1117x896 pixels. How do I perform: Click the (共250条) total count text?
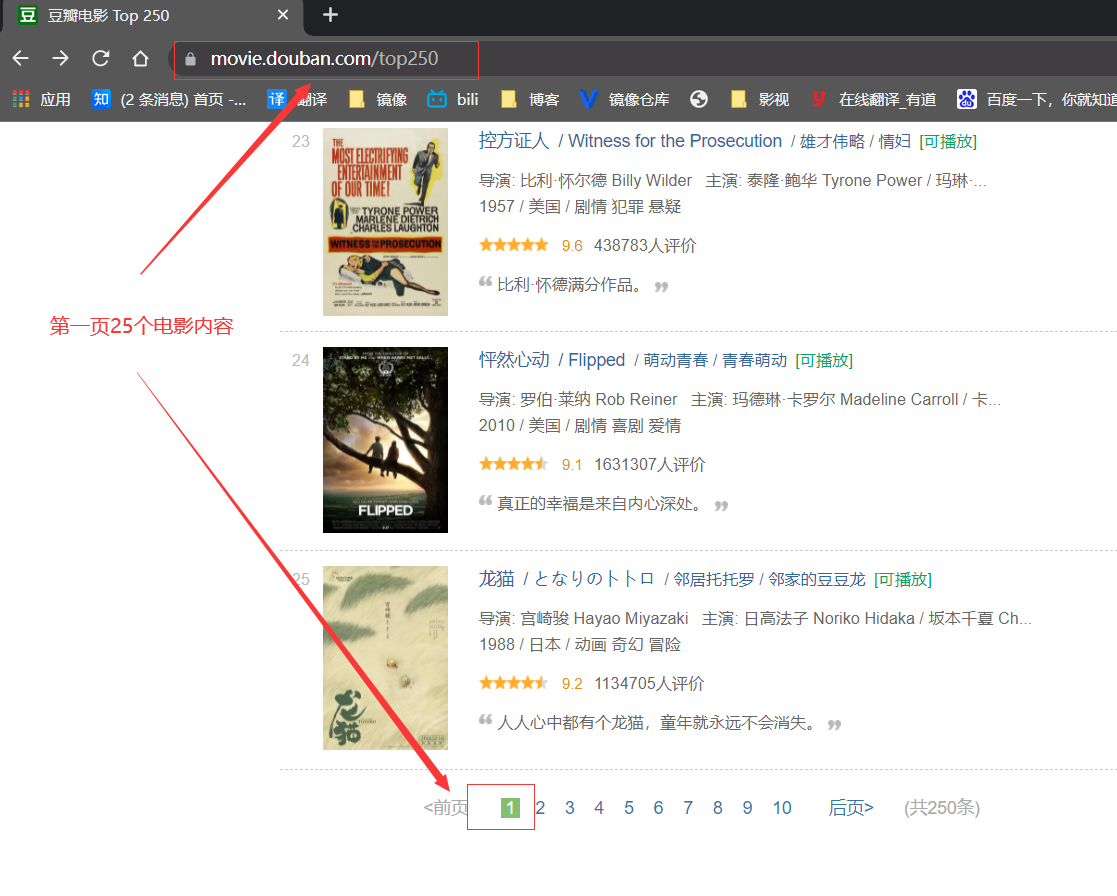942,808
